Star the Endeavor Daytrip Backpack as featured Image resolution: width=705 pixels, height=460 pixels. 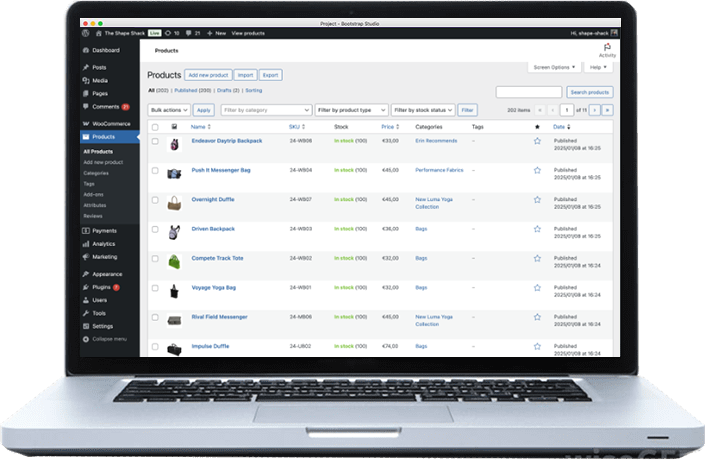click(x=537, y=142)
